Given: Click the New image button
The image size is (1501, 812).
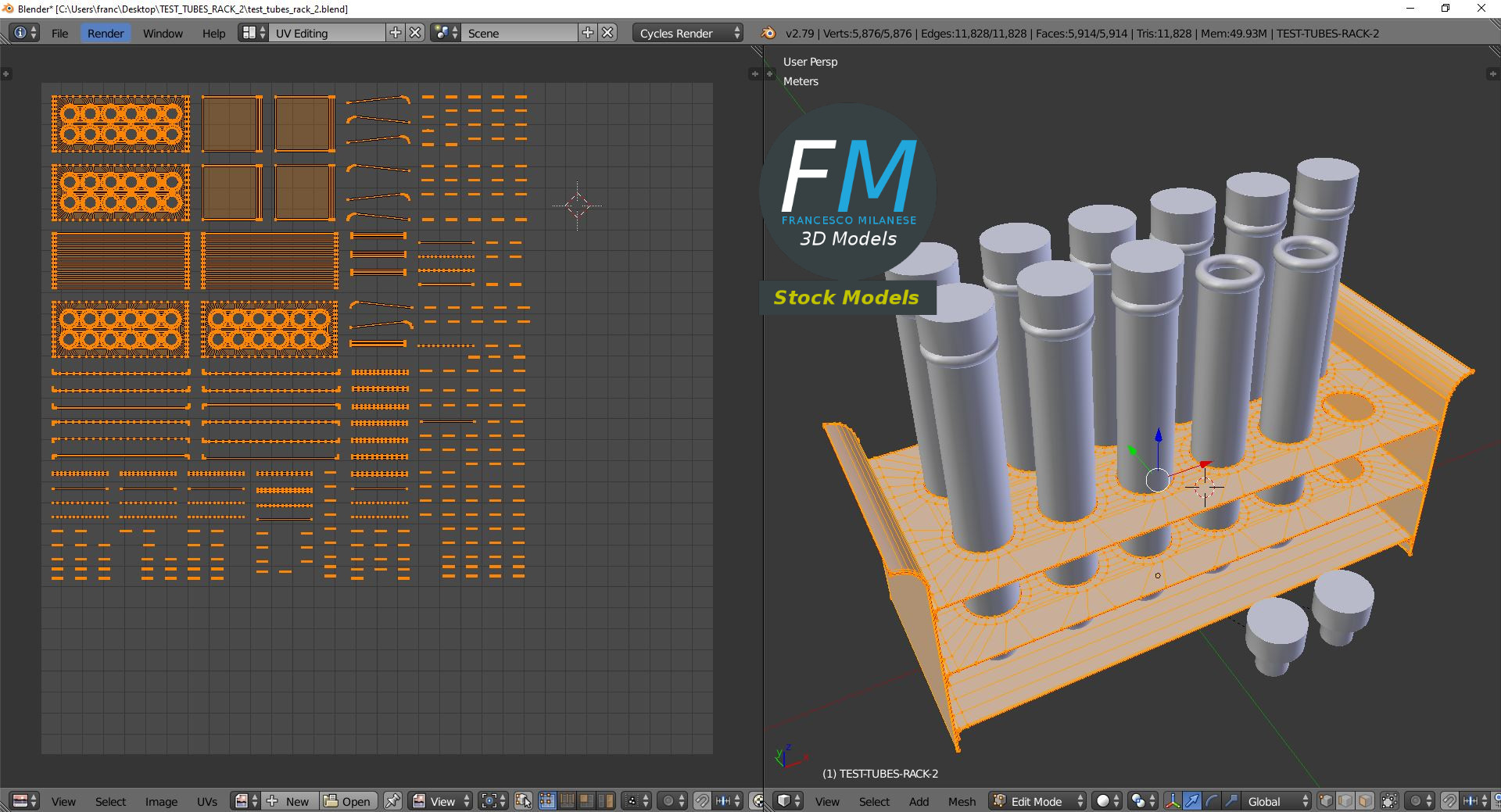Looking at the screenshot, I should [289, 801].
